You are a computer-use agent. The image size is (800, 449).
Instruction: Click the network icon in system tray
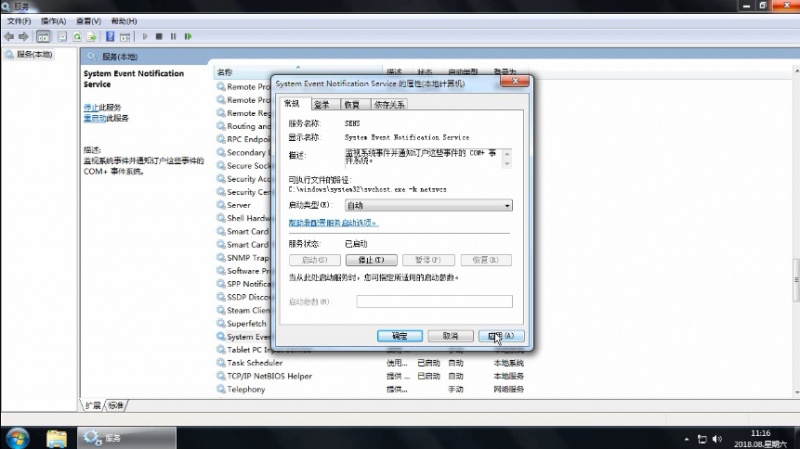[x=702, y=439]
